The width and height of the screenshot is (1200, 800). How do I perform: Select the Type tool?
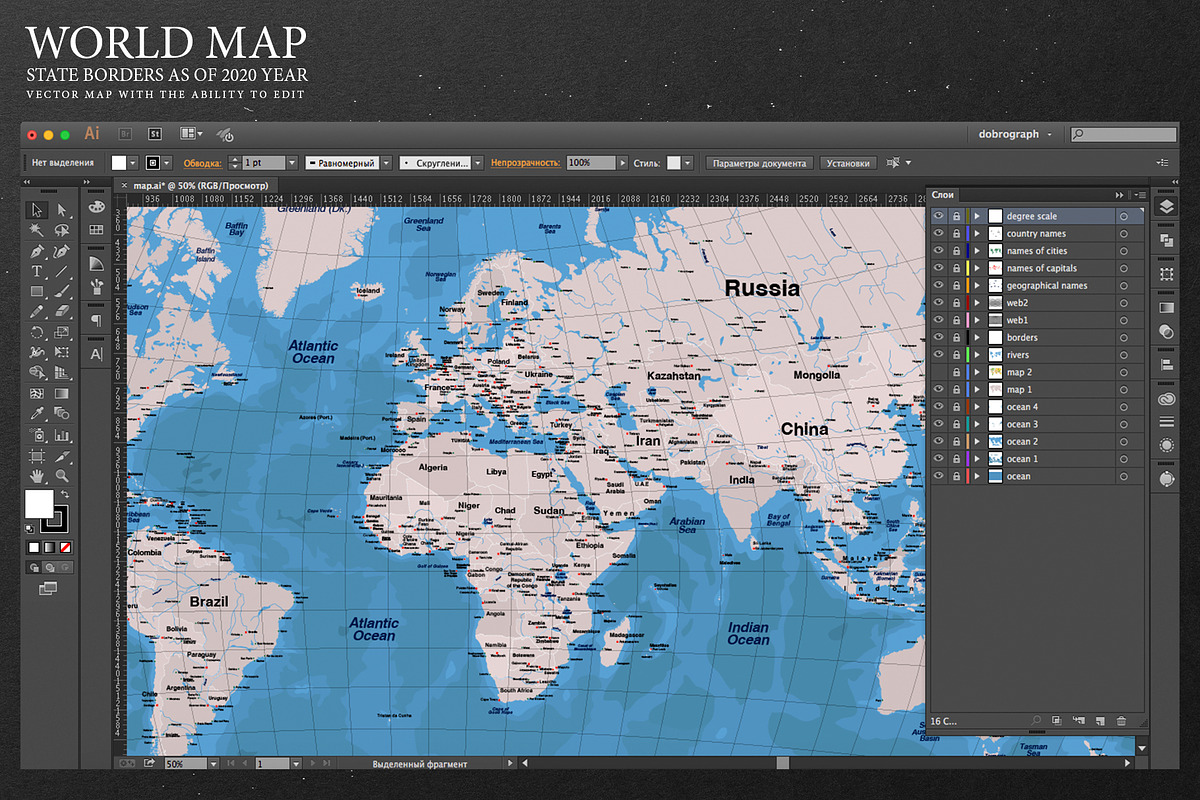[x=36, y=271]
